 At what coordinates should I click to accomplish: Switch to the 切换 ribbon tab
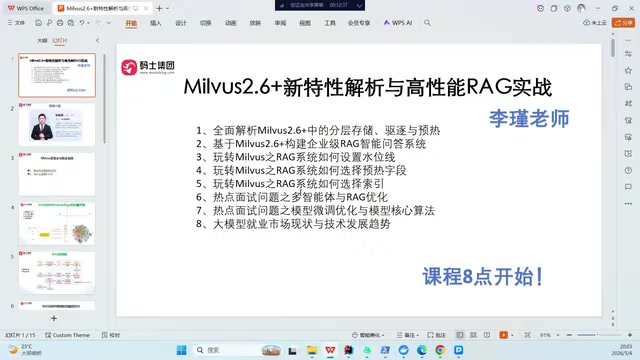(x=206, y=23)
